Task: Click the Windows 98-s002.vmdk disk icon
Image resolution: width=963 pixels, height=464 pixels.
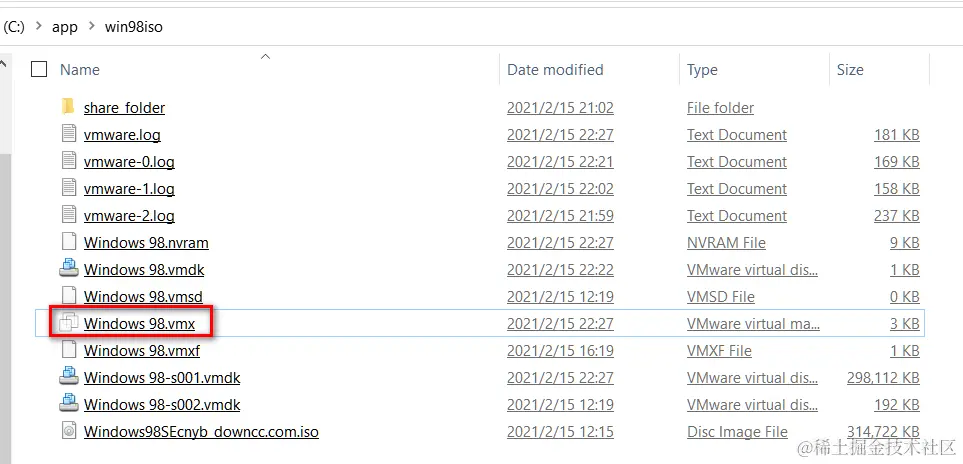Action: (x=69, y=404)
